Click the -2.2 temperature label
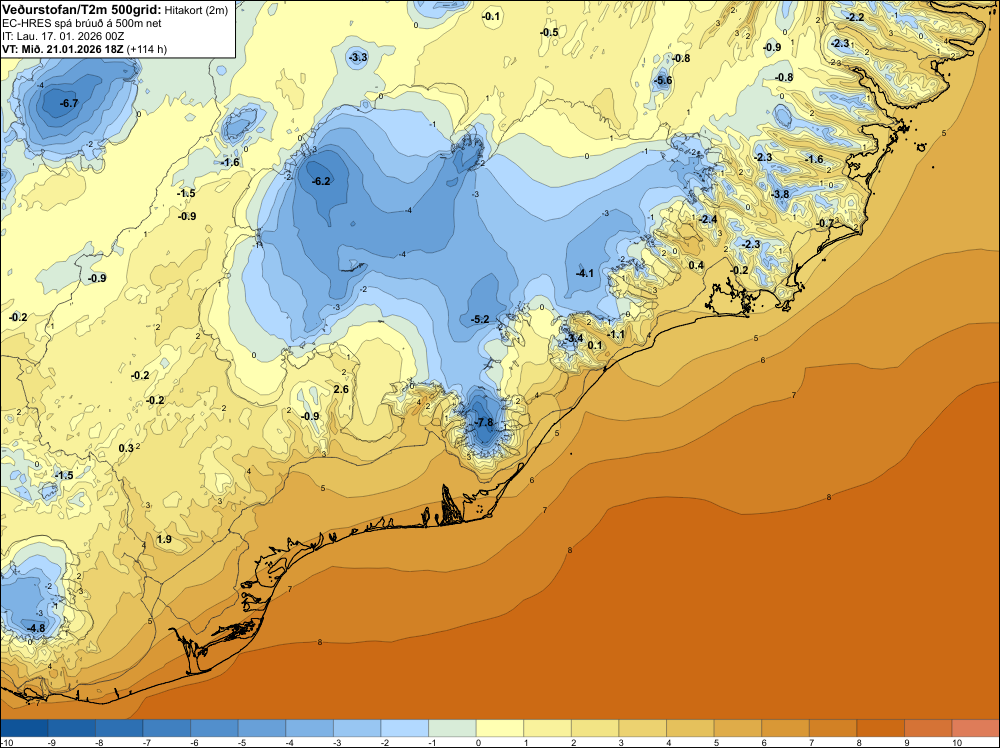 coord(855,17)
